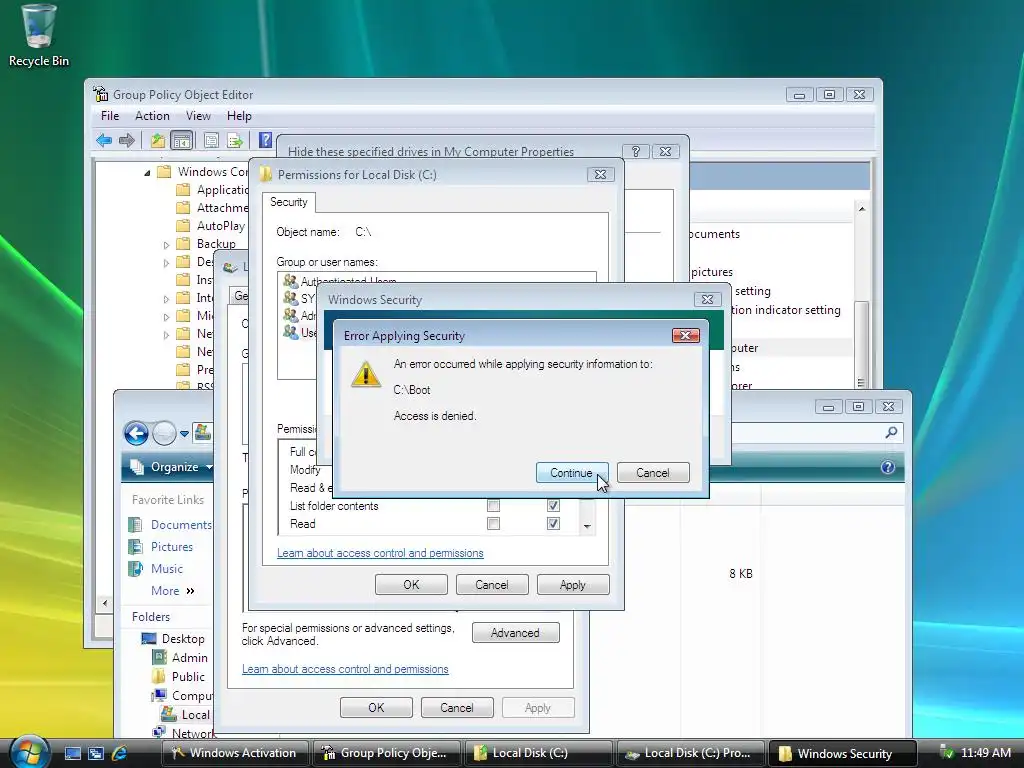Viewport: 1024px width, 768px height.
Task: Click Properties icon in Group Policy toolbar
Action: pos(210,140)
